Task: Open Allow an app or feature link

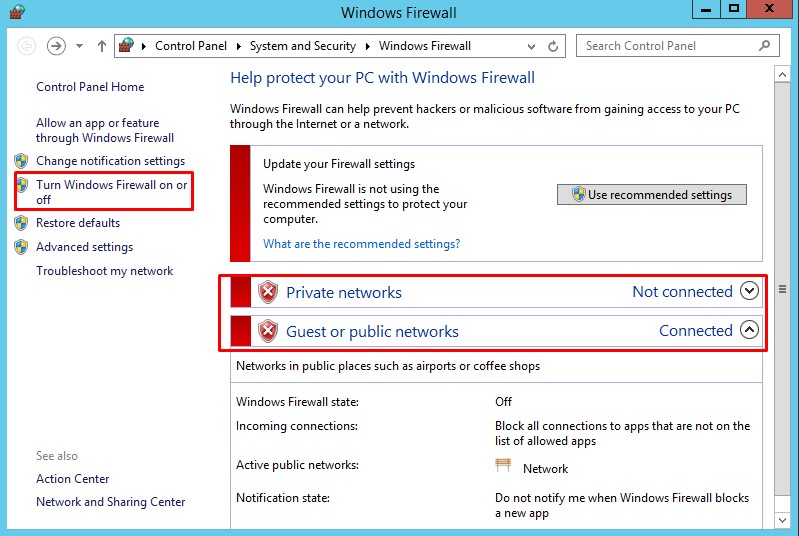Action: coord(105,130)
